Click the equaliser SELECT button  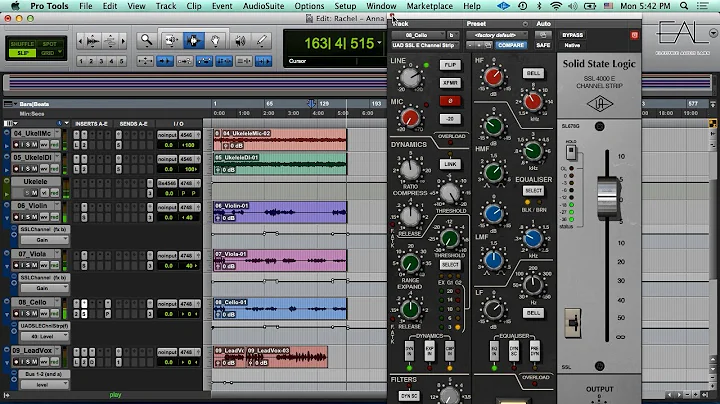533,191
